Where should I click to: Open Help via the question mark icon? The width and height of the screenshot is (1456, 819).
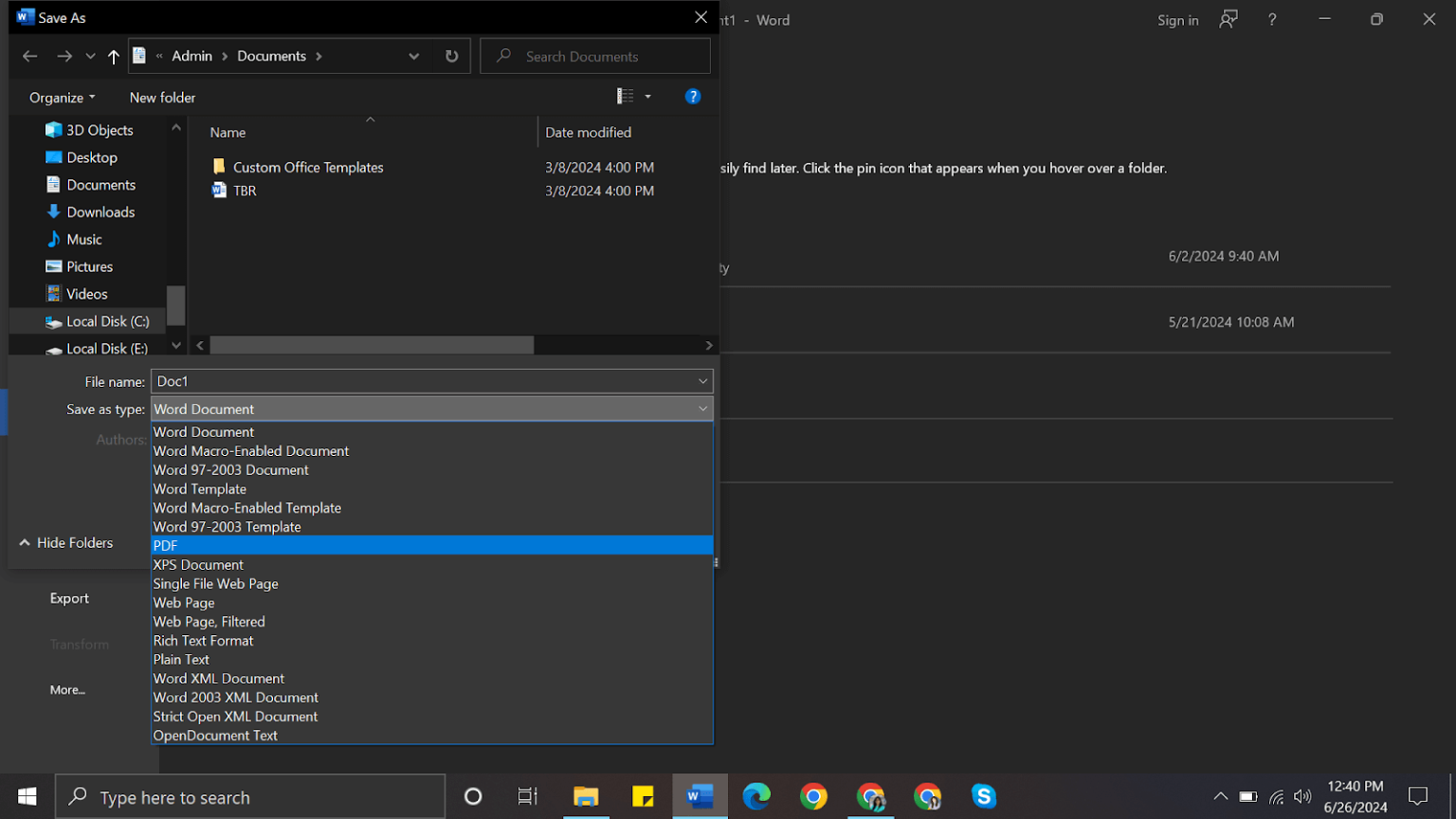pos(693,96)
